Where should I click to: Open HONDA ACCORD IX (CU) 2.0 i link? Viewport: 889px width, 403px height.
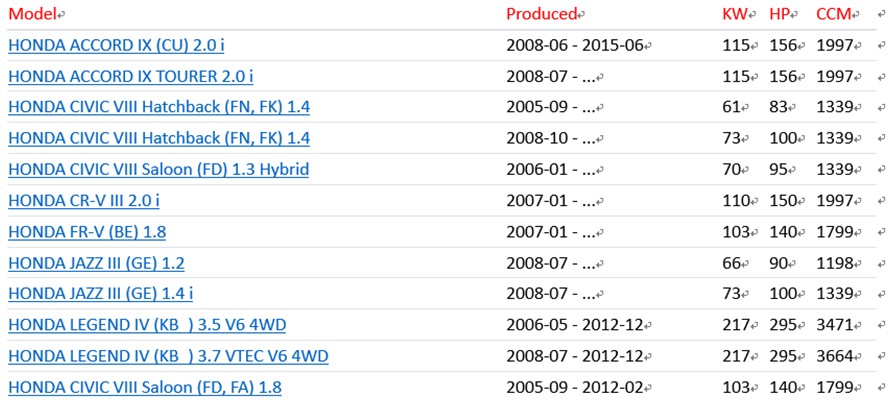116,45
